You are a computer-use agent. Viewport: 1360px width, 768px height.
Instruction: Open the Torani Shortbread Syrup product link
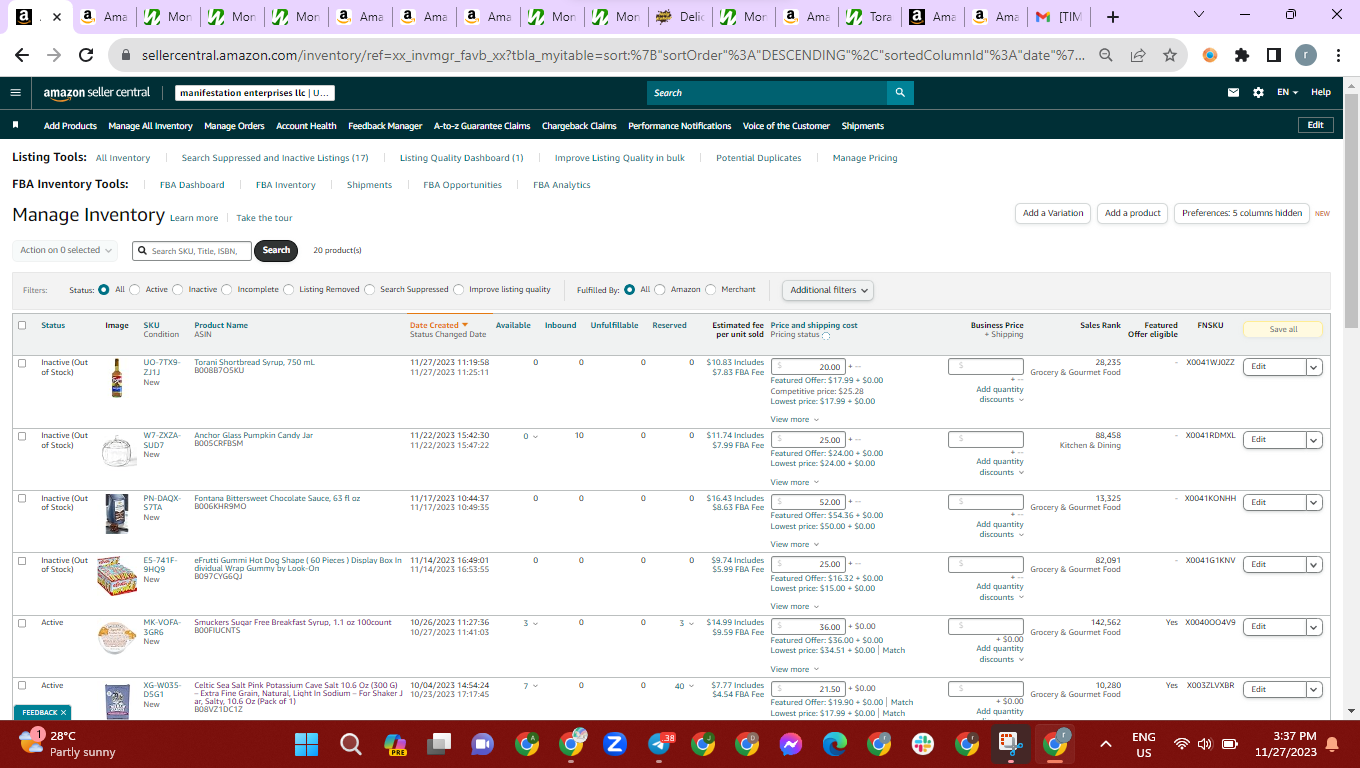[x=254, y=362]
